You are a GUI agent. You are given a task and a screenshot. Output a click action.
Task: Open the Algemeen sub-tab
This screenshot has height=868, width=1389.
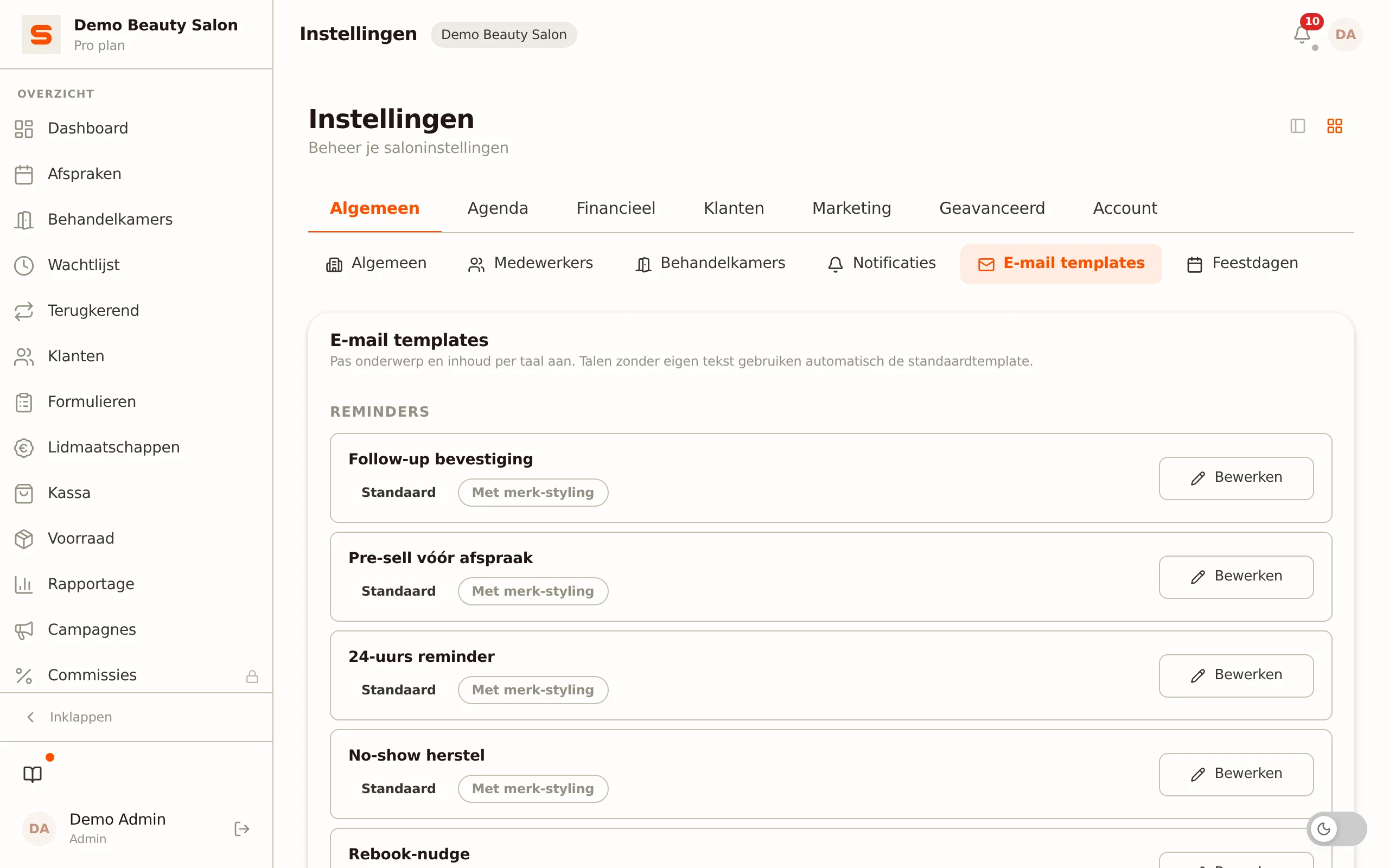376,264
